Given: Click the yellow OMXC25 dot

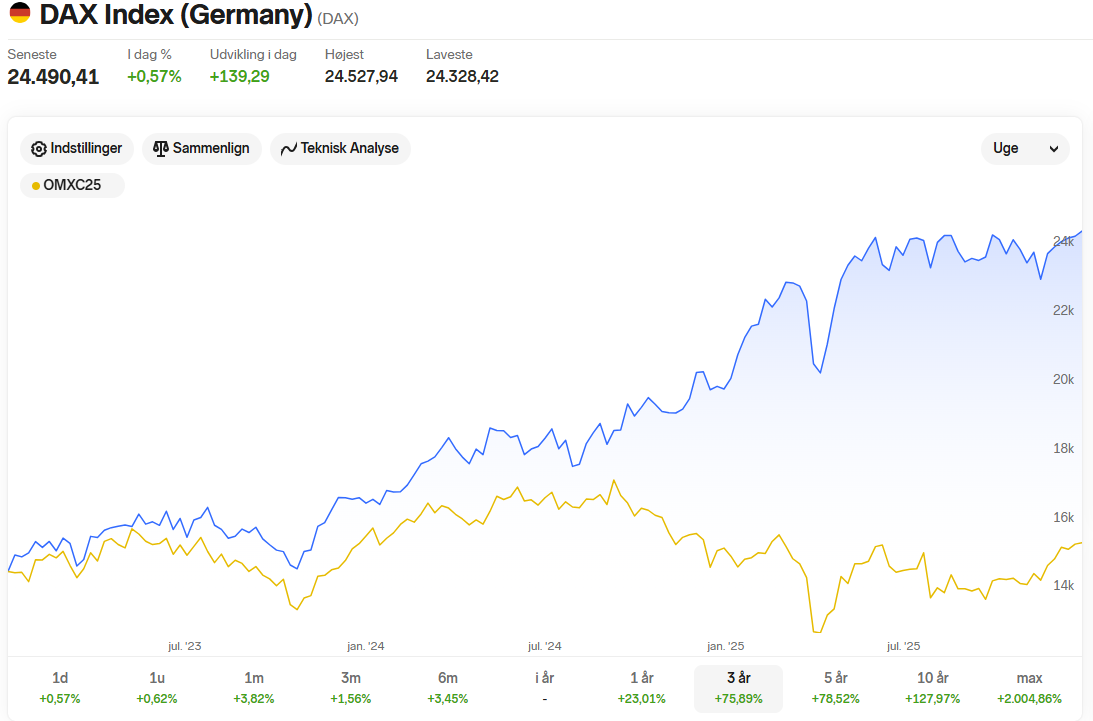Looking at the screenshot, I should coord(36,185).
